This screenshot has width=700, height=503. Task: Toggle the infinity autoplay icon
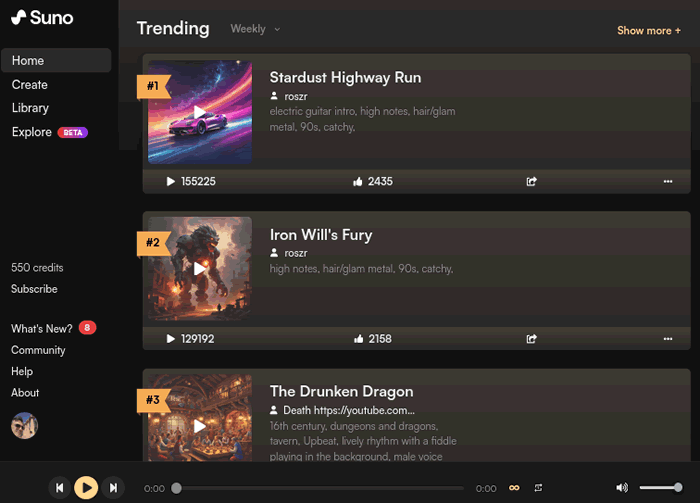(514, 488)
